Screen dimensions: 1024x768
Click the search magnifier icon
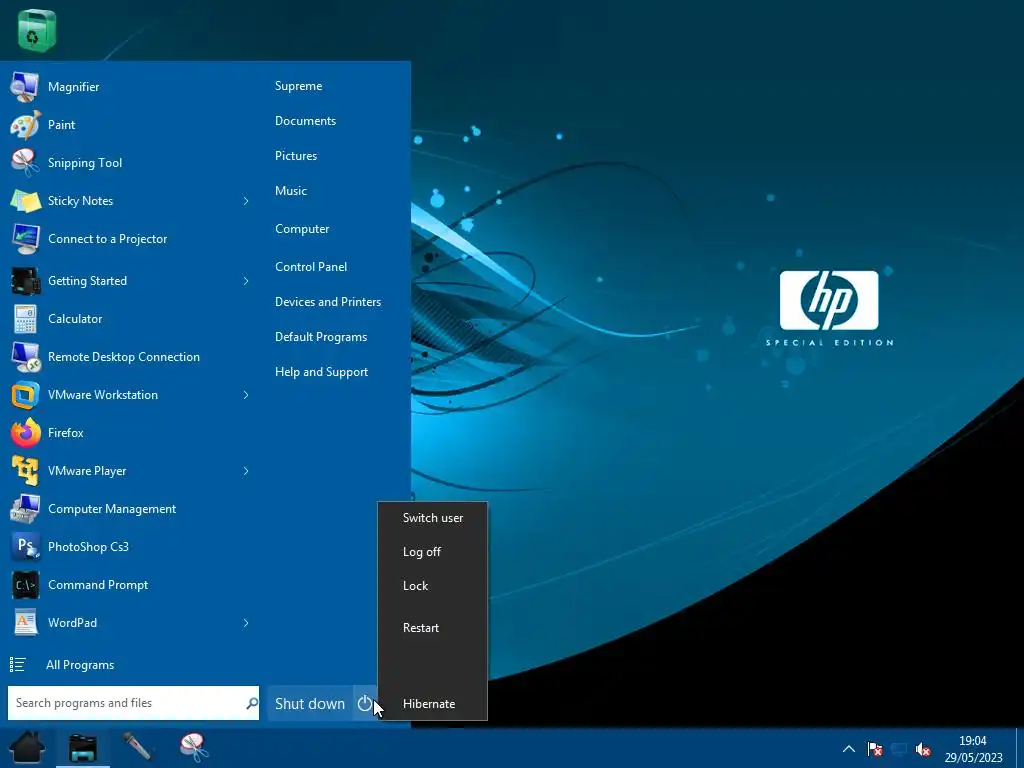tap(251, 703)
